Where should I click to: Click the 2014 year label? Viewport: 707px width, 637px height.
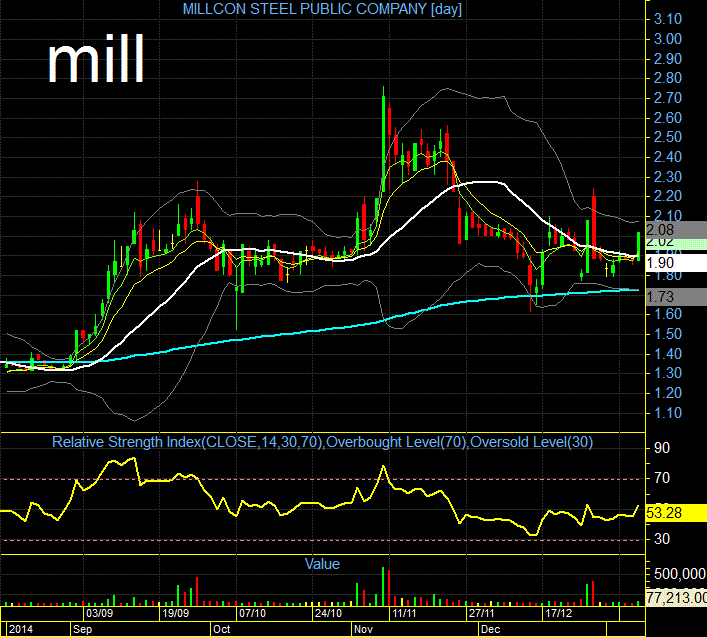point(21,629)
